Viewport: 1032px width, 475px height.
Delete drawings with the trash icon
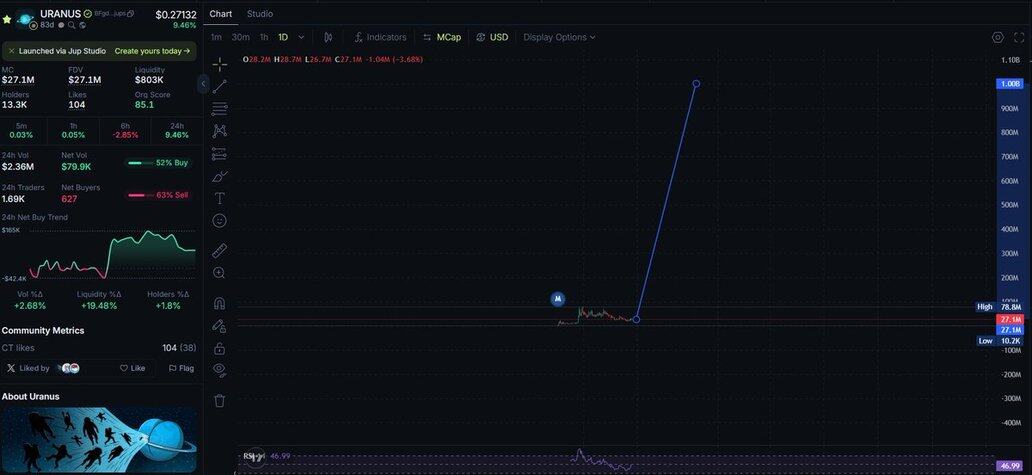(220, 400)
